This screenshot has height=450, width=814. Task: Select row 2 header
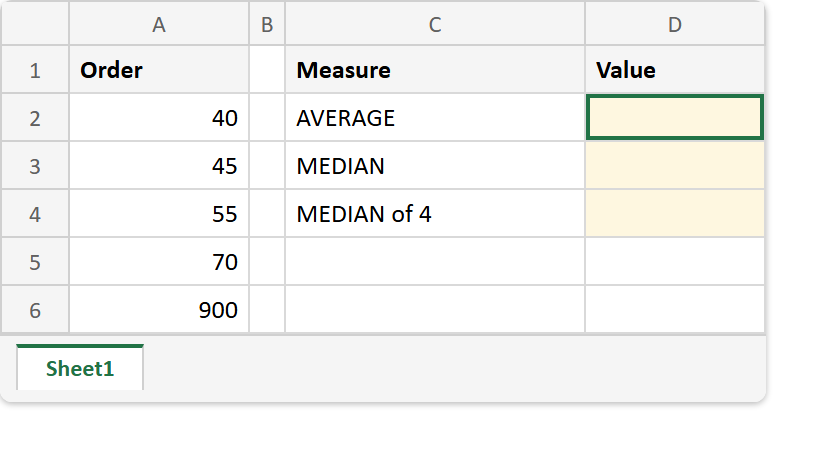tap(35, 118)
